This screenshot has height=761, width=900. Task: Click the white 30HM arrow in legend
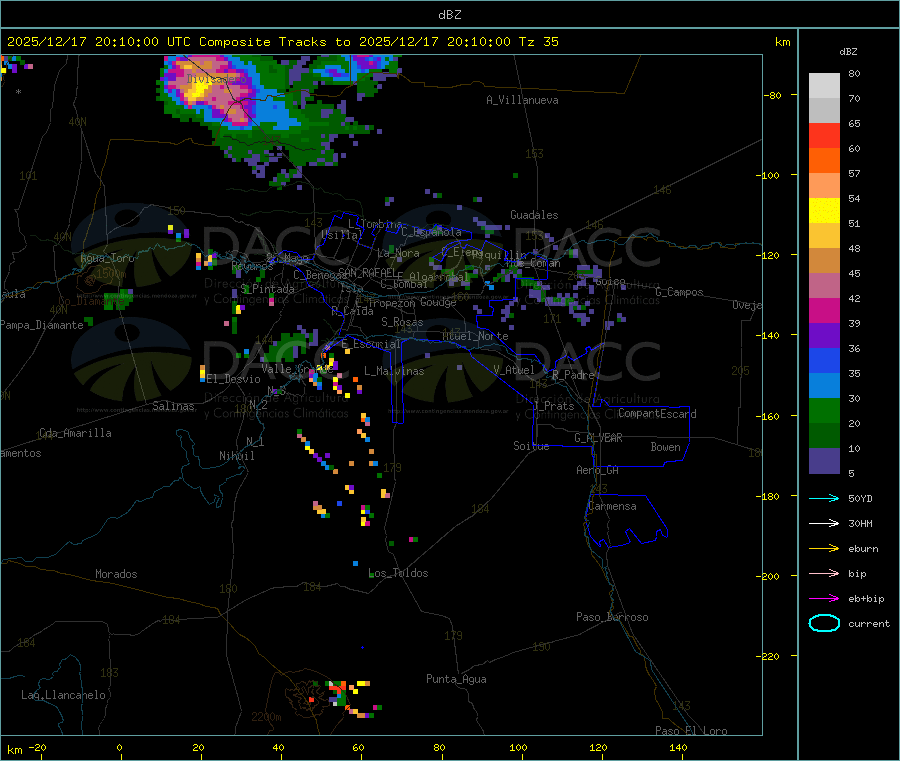coord(824,523)
